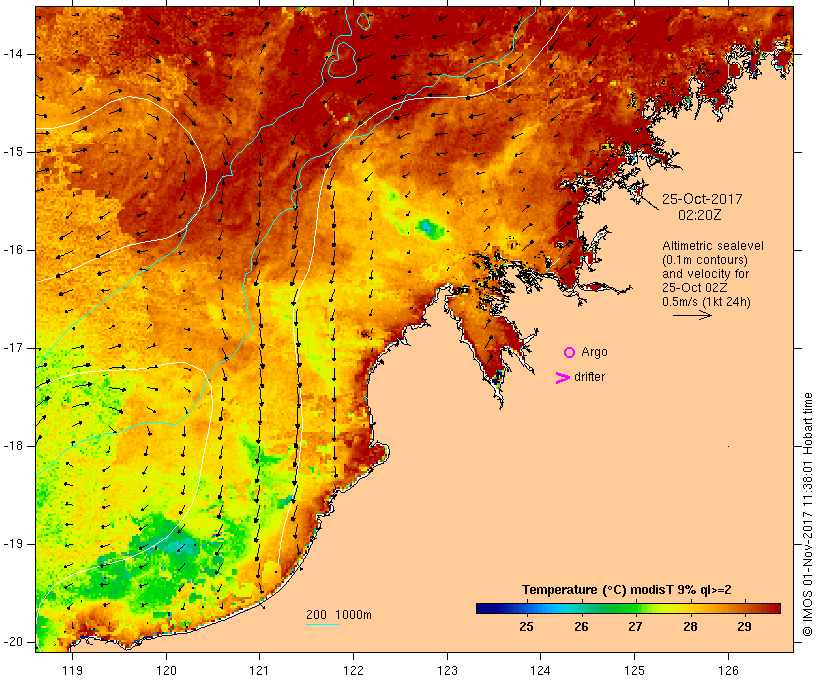This screenshot has height=680, width=820.
Task: Click latitude axis label -20
Action: [13, 642]
